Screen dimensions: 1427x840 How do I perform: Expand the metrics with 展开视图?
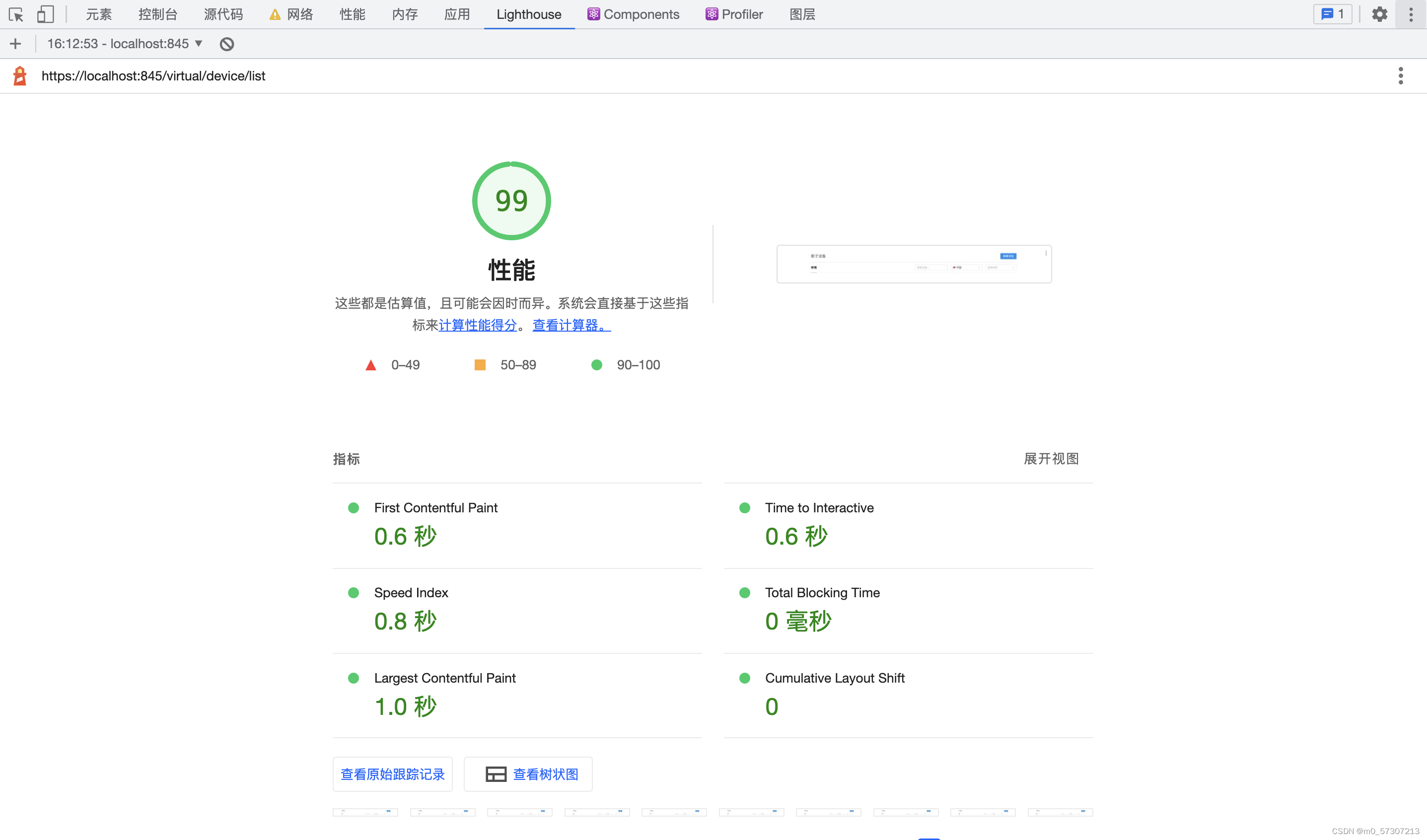(x=1051, y=459)
